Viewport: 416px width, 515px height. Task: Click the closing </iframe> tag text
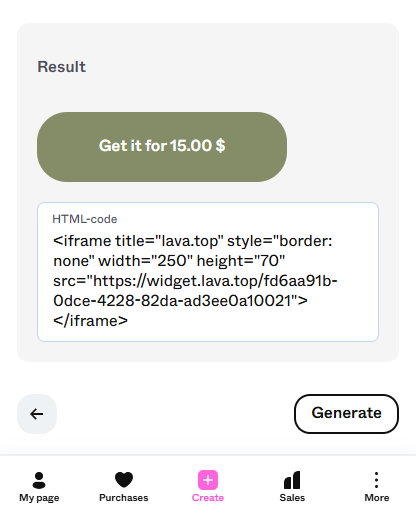coord(90,321)
